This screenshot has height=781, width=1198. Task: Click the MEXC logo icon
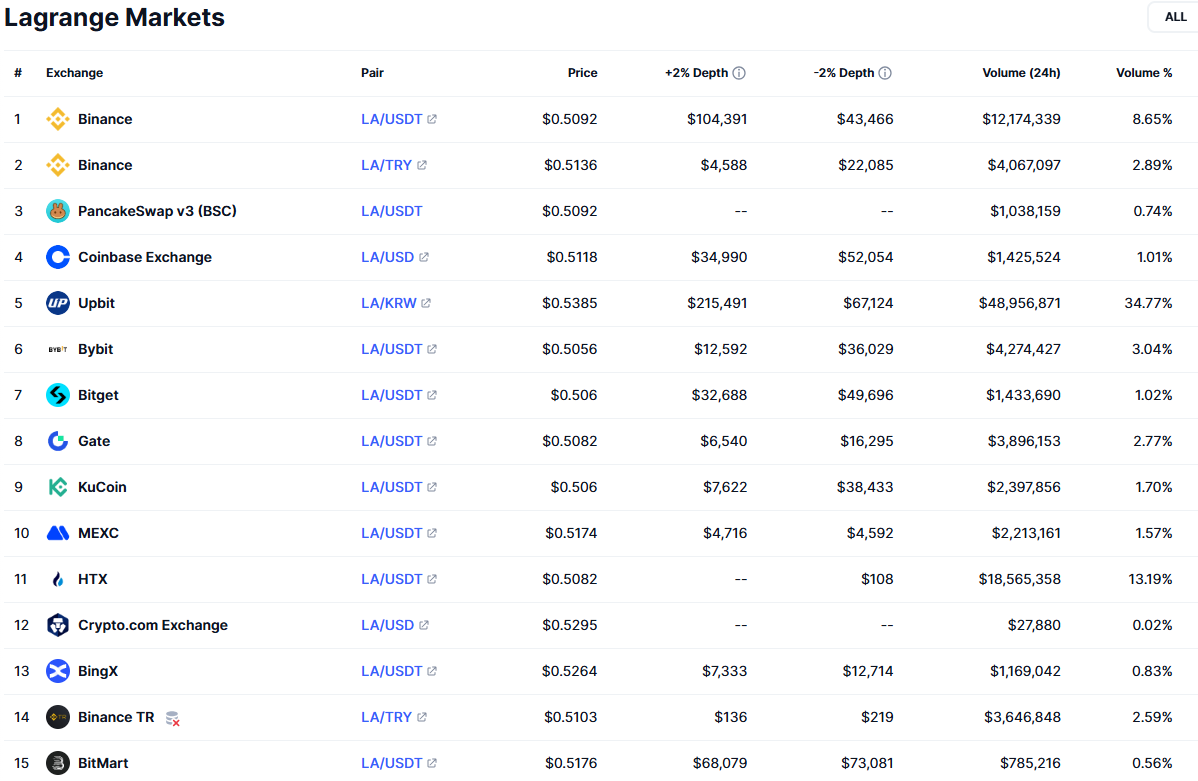[57, 533]
